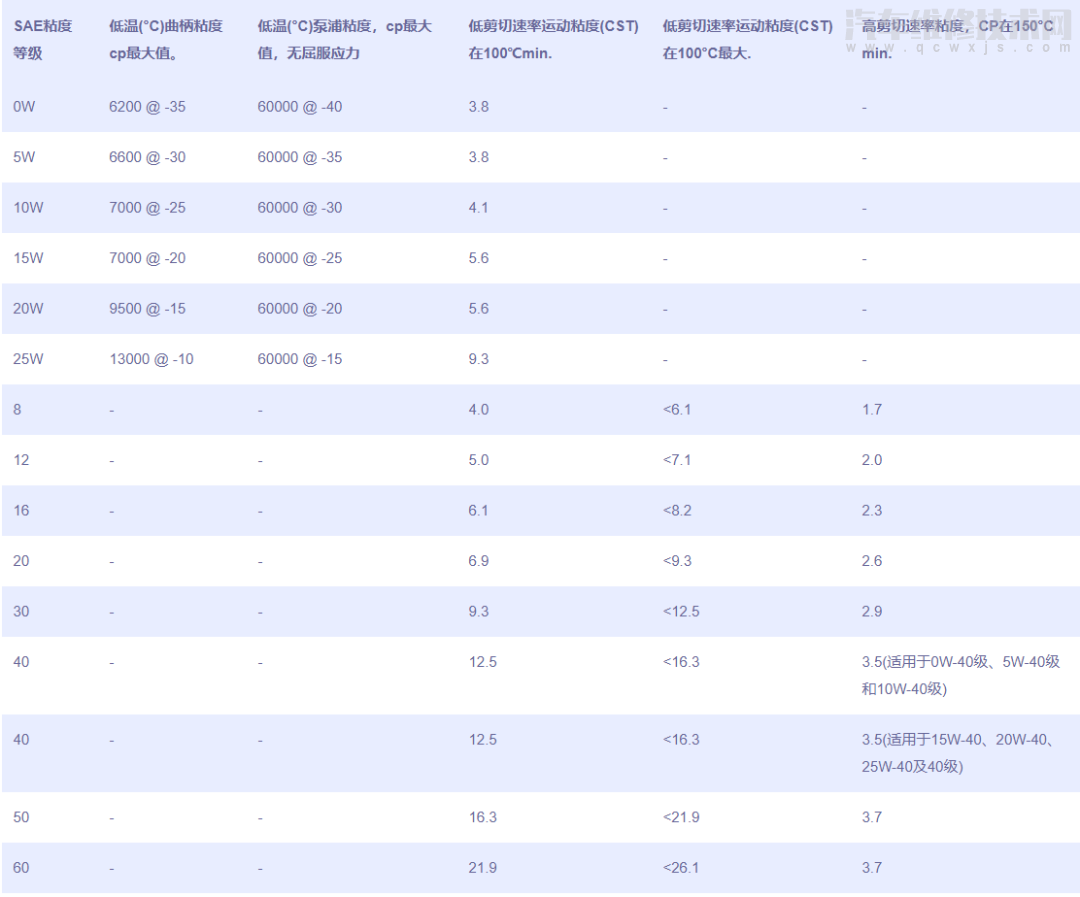The width and height of the screenshot is (1080, 897).
Task: Click the "低温(°C)泵浦粘度" column header
Action: pyautogui.click(x=344, y=40)
